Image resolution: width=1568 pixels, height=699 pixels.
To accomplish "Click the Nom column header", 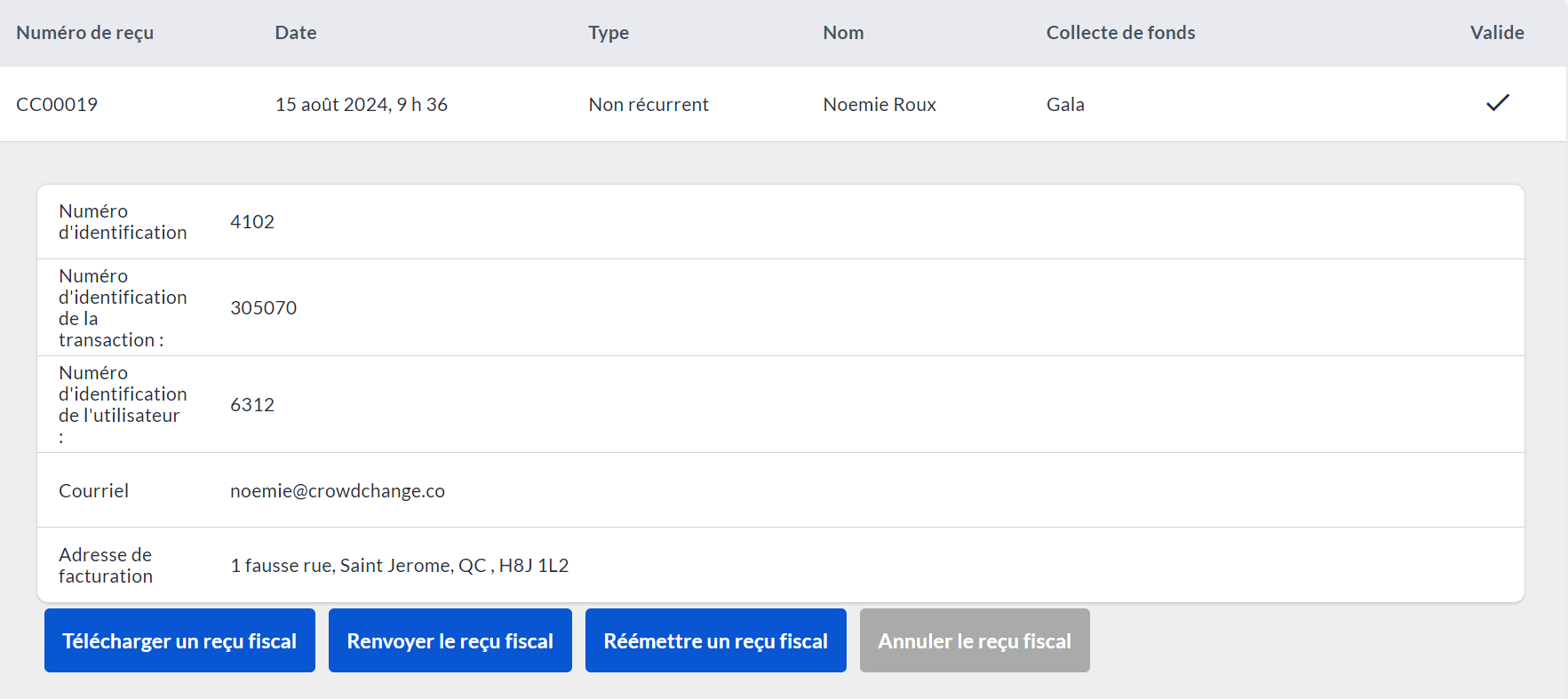I will click(x=843, y=33).
